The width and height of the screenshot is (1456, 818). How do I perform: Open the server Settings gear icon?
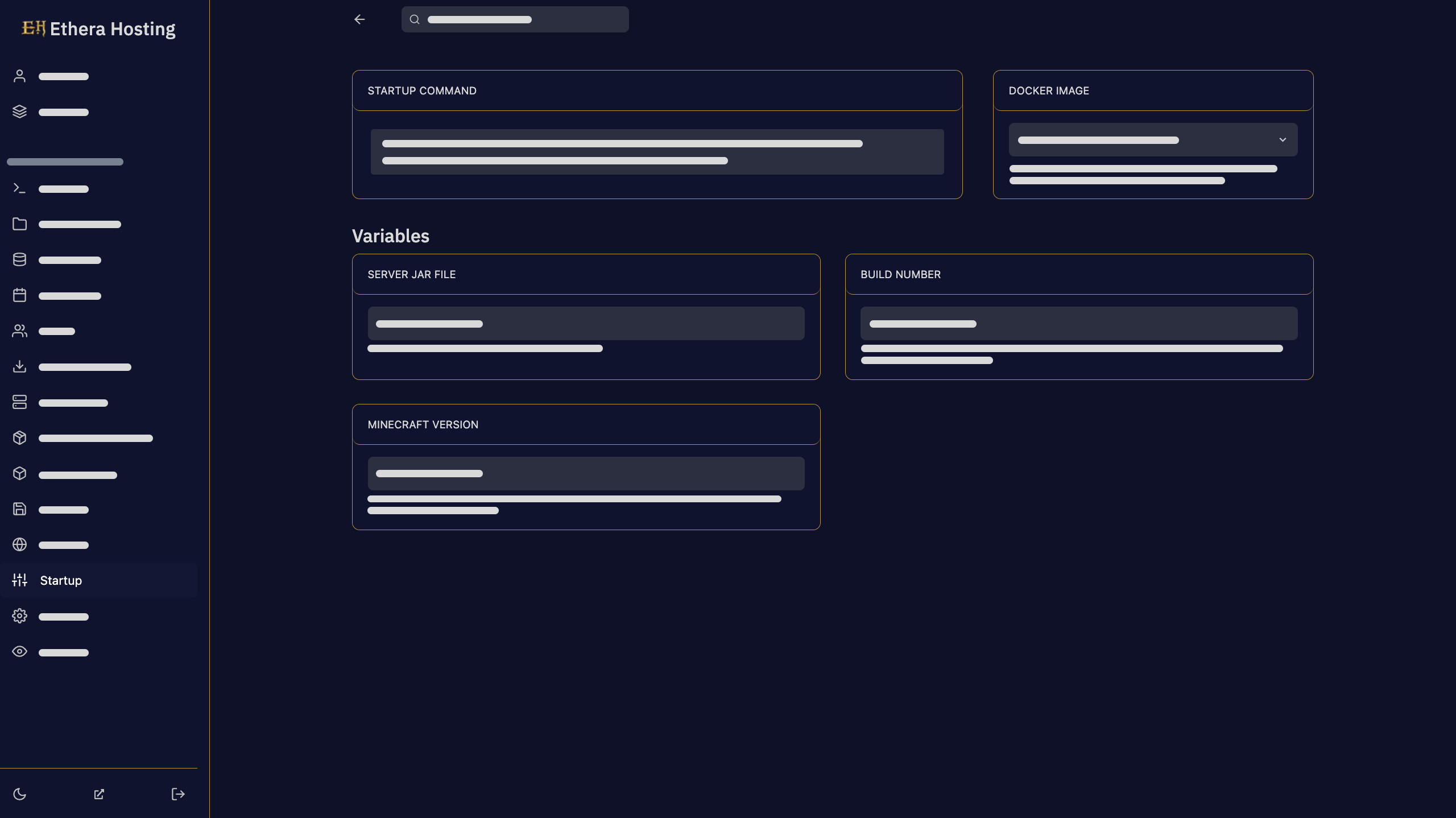[x=19, y=616]
